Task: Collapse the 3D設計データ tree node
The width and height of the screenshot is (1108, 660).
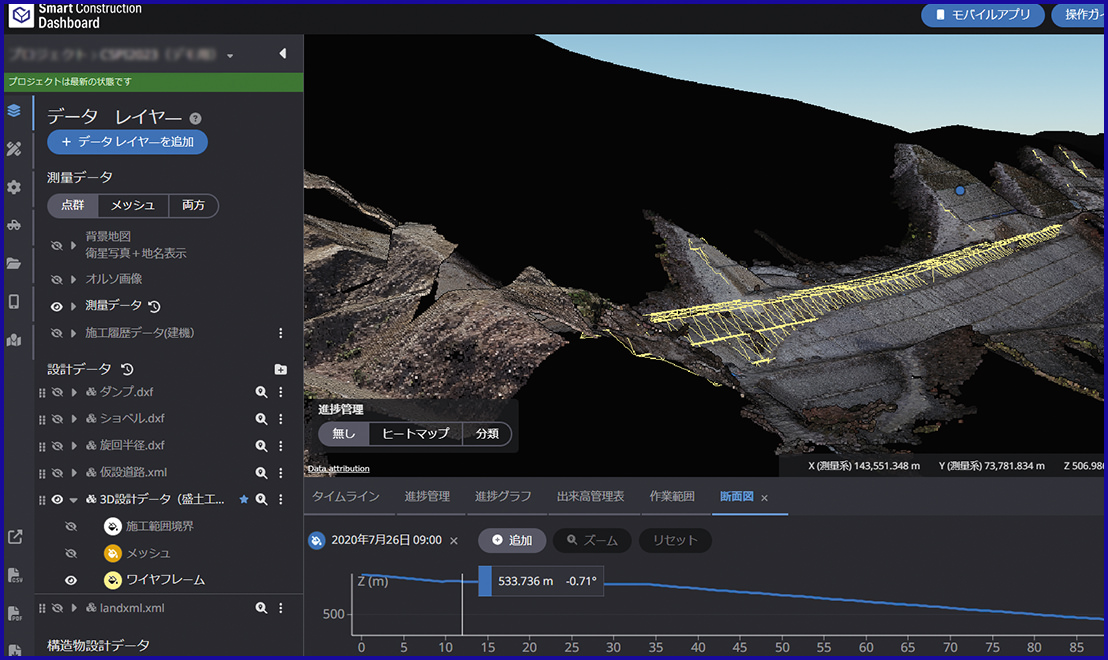Action: (74, 500)
